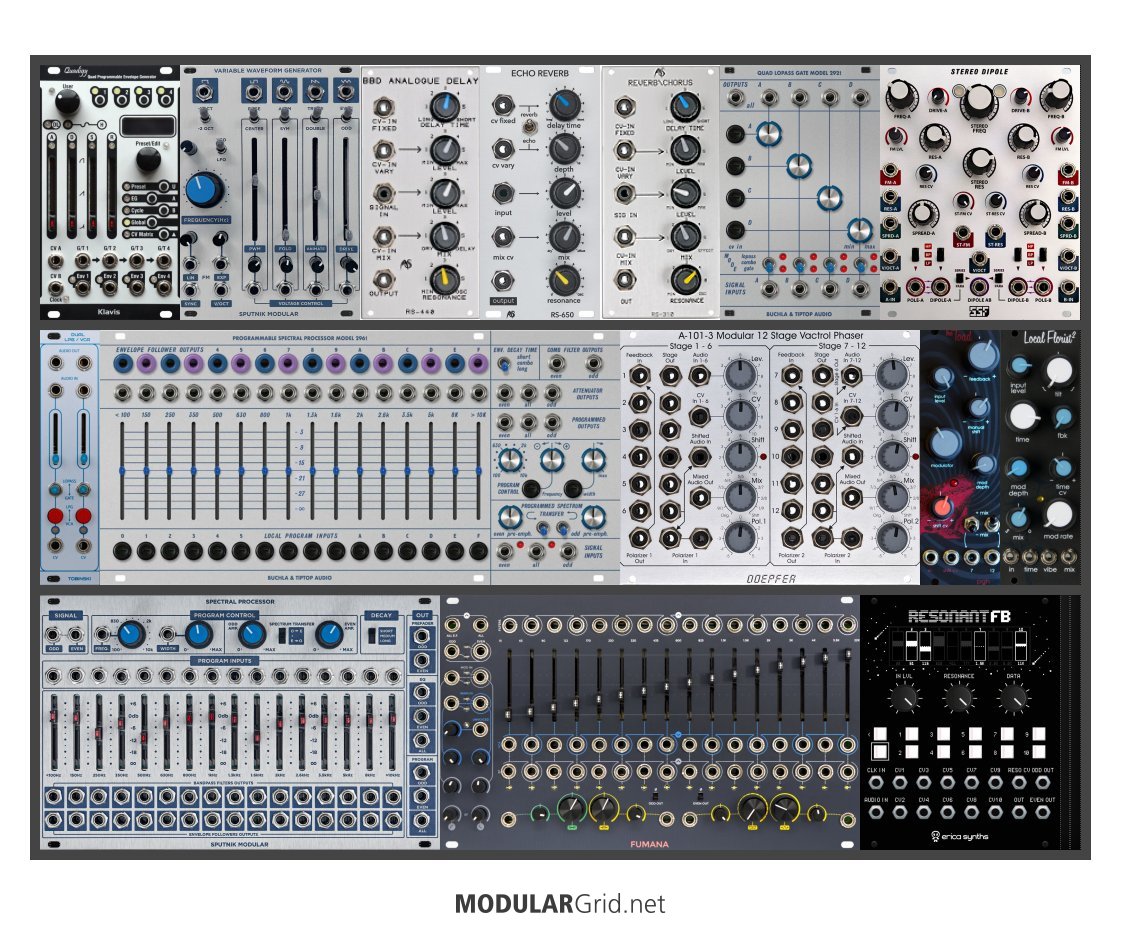This screenshot has height=925, width=1121.
Task: Toggle channel A mode switch on Quad Lopass Gate
Action: 769,266
